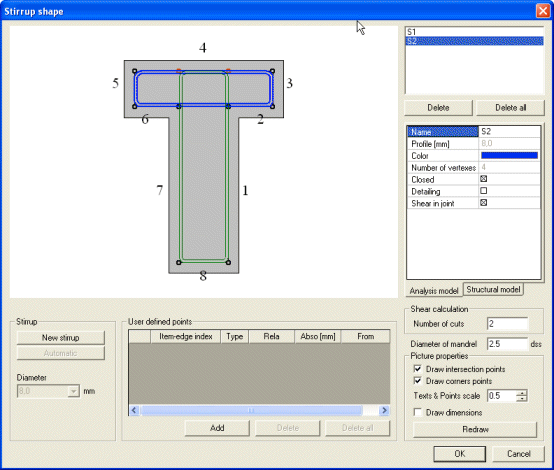Select stirrup S1 in the list
554x470 pixels.
pos(474,32)
